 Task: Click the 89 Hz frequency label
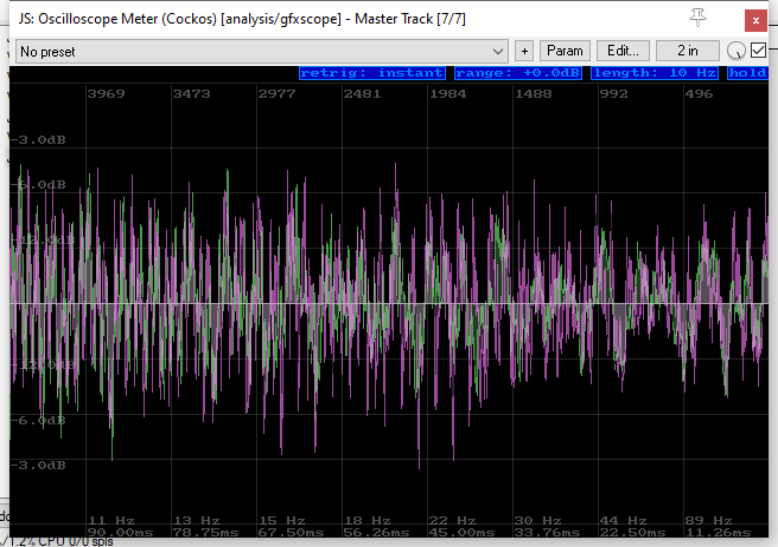tap(709, 521)
